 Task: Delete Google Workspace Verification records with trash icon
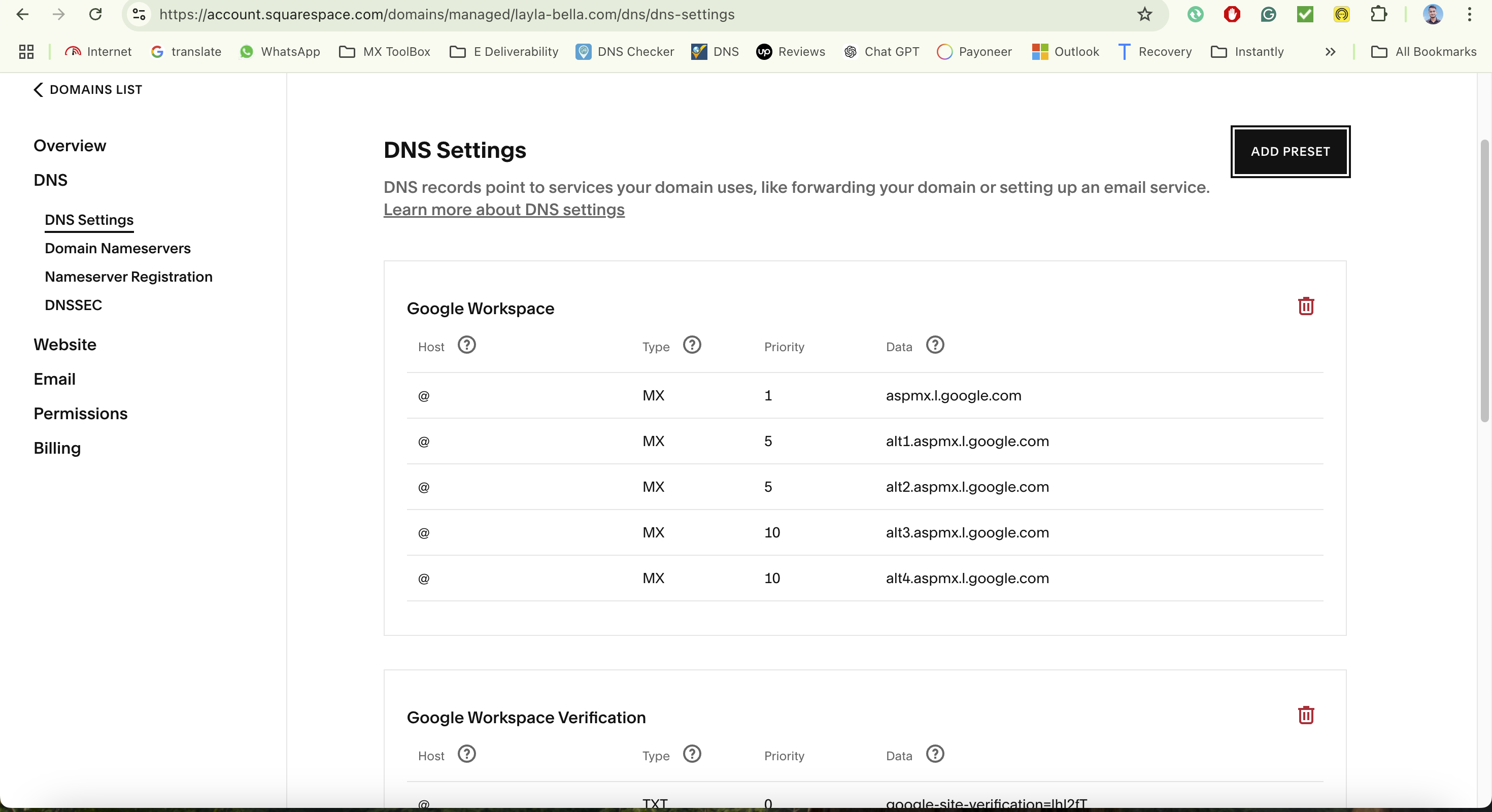pyautogui.click(x=1305, y=715)
